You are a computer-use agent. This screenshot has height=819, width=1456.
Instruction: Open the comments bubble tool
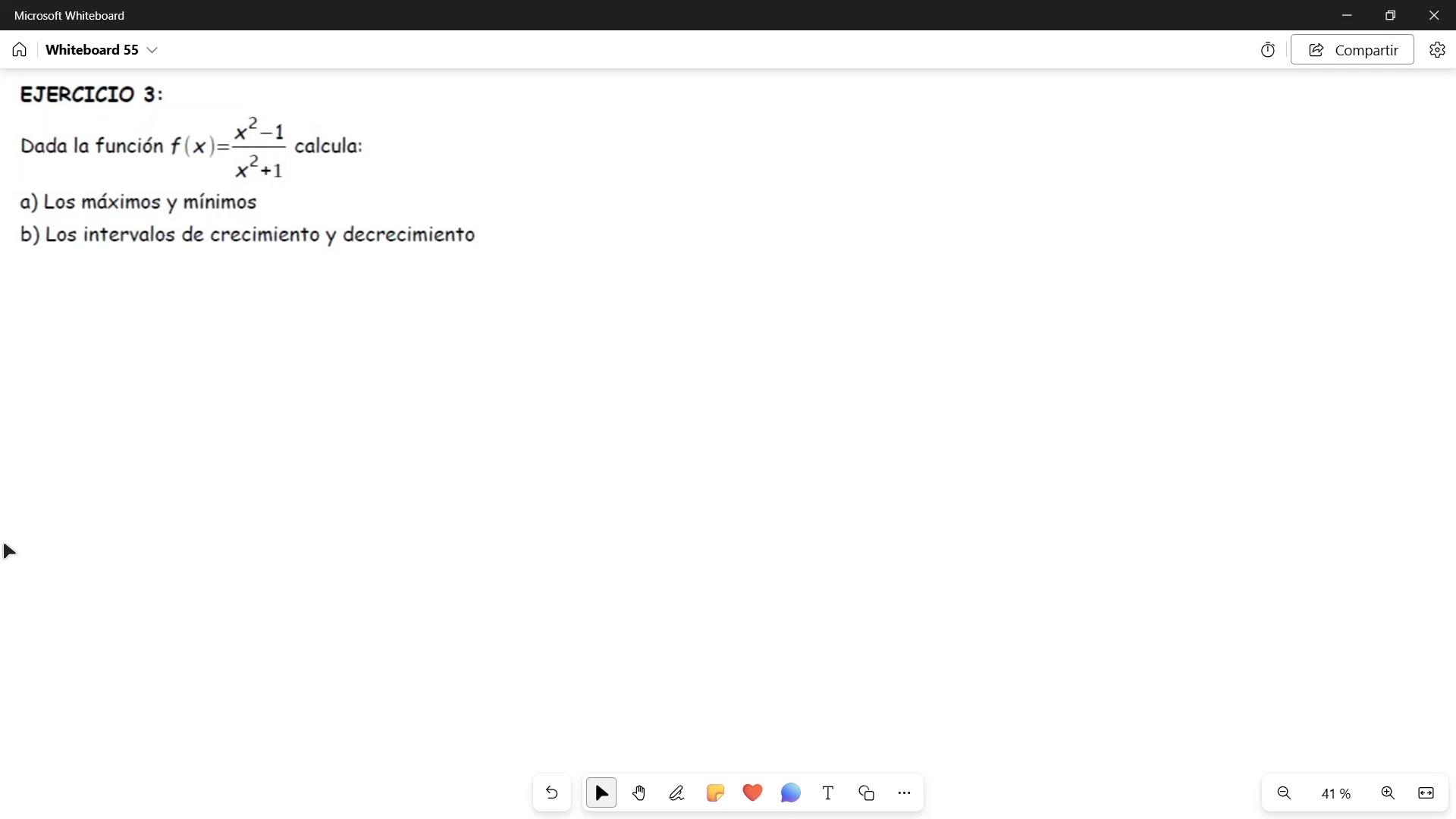tap(790, 793)
